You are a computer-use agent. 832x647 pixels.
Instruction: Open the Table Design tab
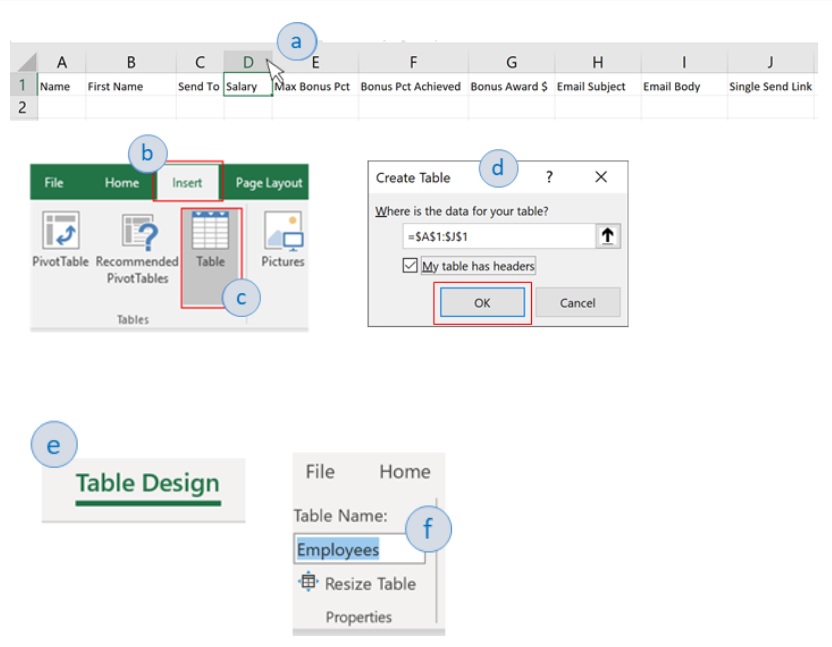pos(148,484)
